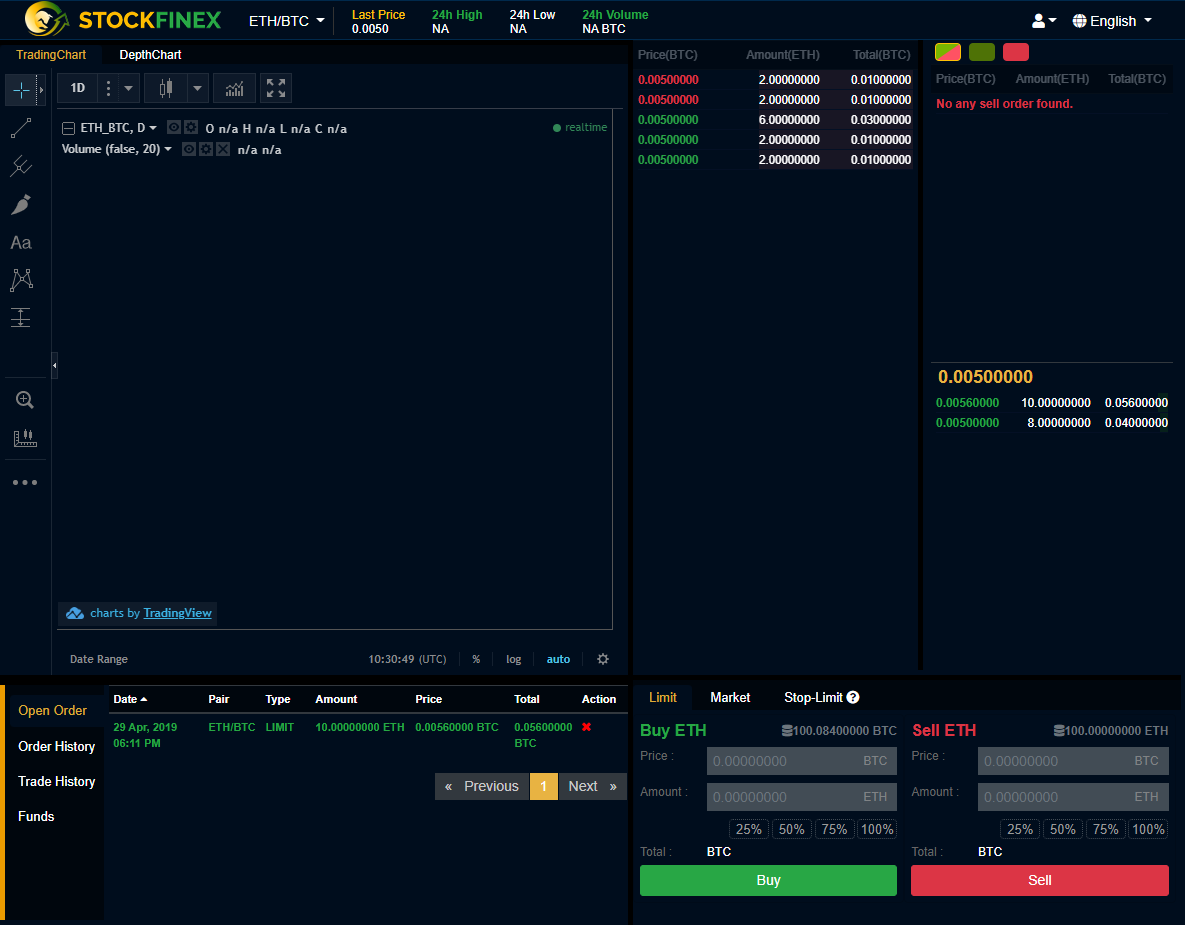Viewport: 1185px width, 925px height.
Task: Select the zoom magnifier tool
Action: [25, 399]
